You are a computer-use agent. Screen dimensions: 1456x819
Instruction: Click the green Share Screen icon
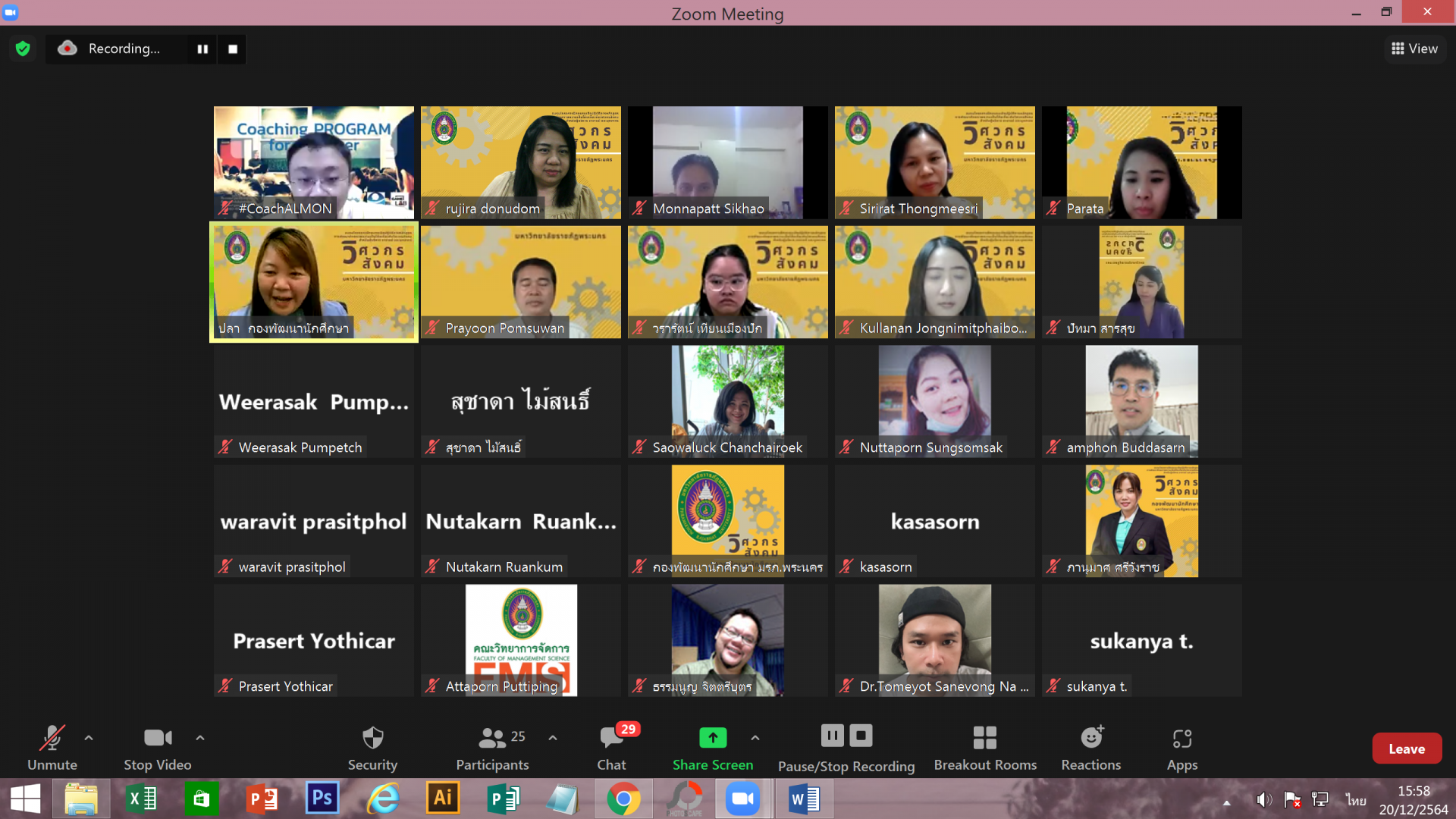click(712, 737)
